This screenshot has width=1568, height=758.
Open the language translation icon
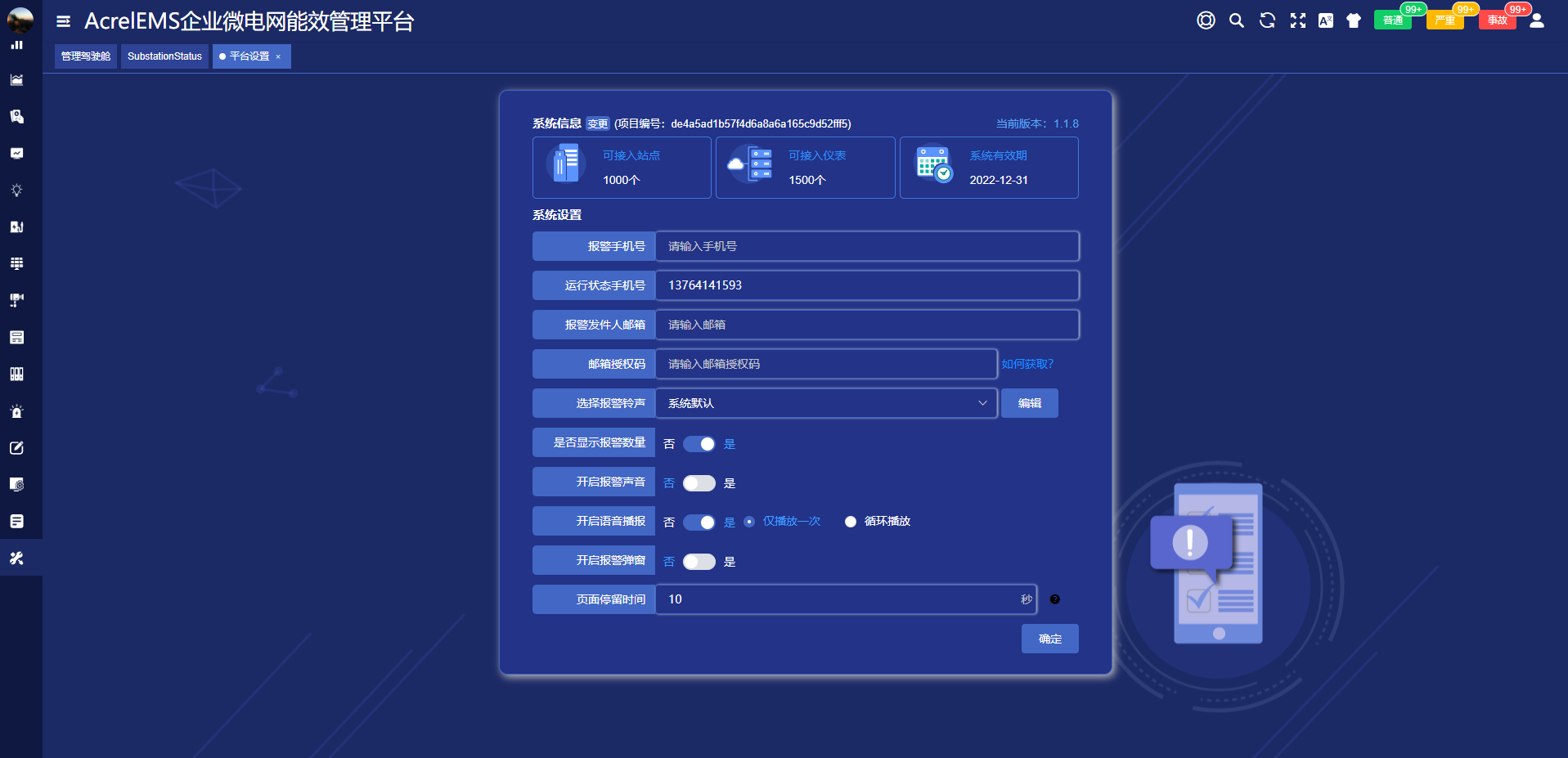click(1326, 20)
